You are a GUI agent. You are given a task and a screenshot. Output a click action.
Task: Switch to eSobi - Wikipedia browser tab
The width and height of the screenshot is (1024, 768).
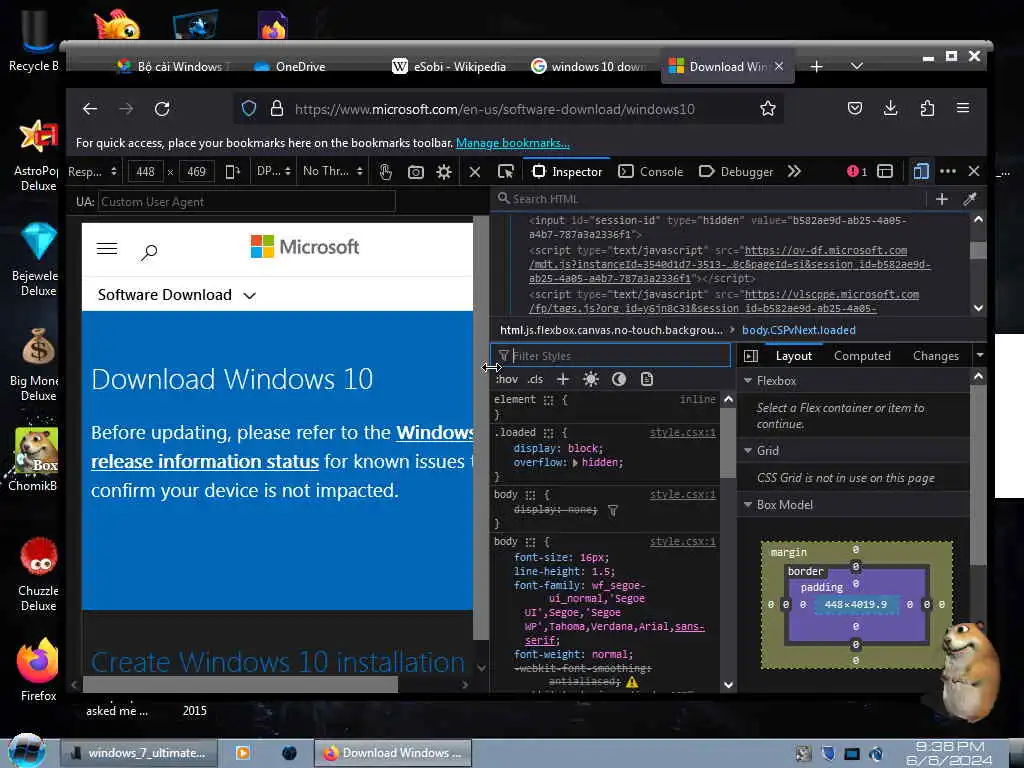point(449,67)
